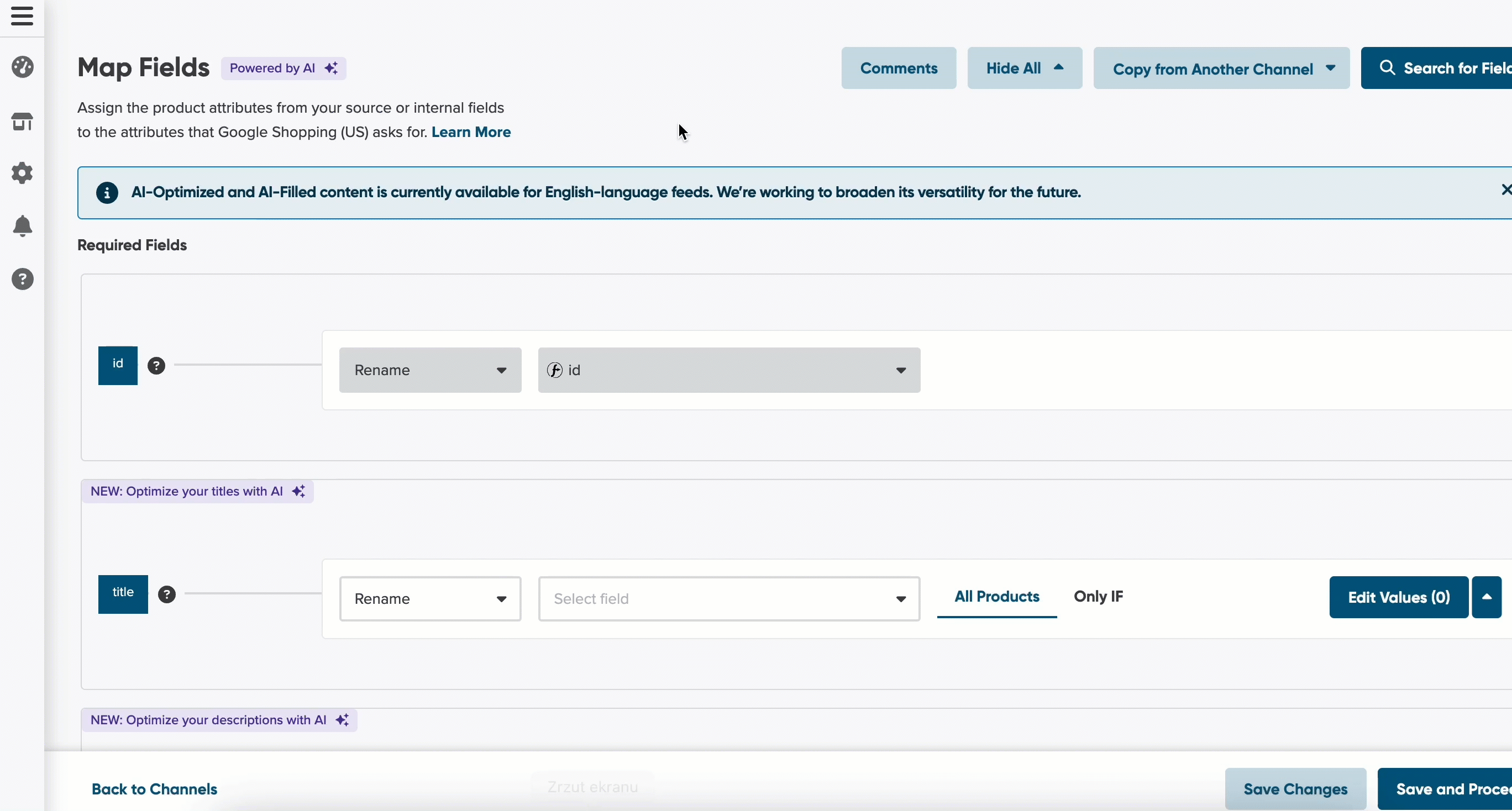The height and width of the screenshot is (811, 1512).
Task: Click the help icon next to id field
Action: 156,366
